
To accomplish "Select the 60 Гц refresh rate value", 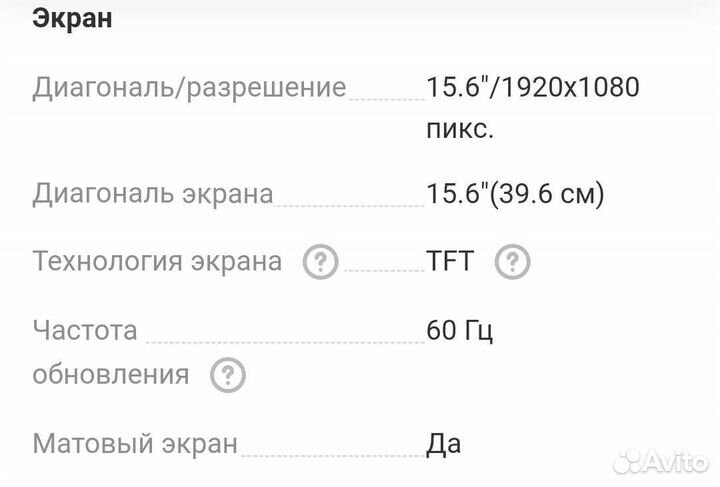I will point(460,329).
